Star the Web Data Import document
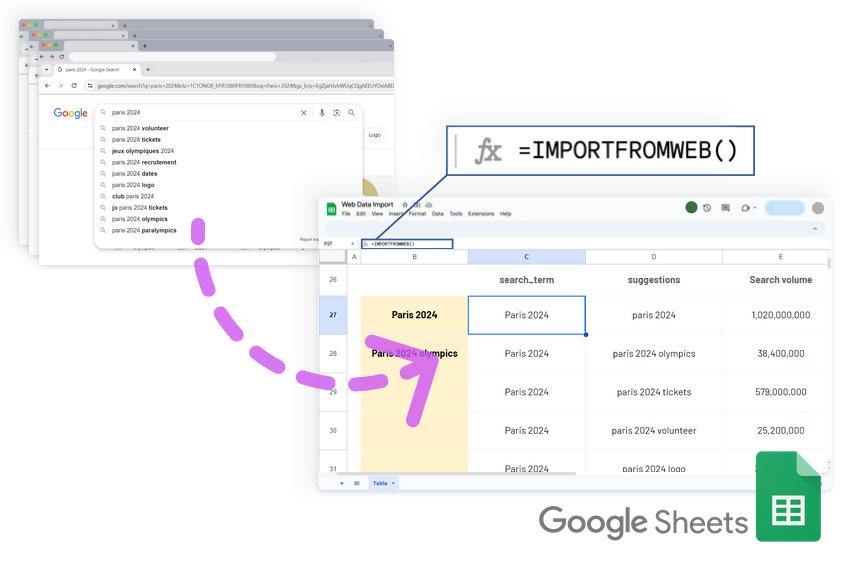Image resolution: width=857 pixels, height=561 pixels. tap(405, 204)
